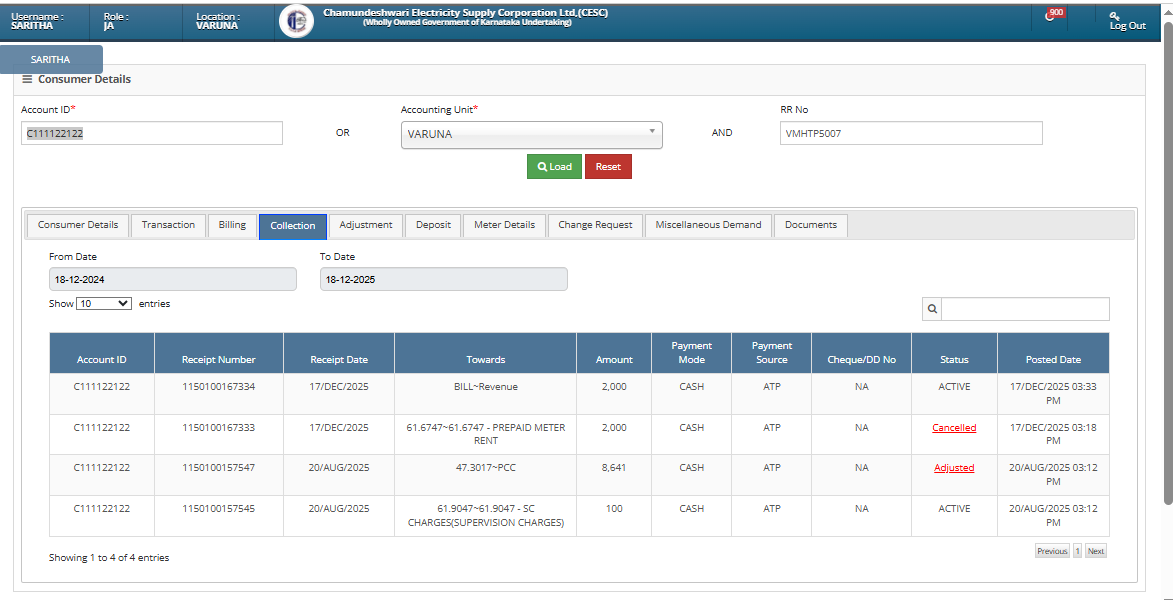Click the Next pagination button

[x=1096, y=551]
